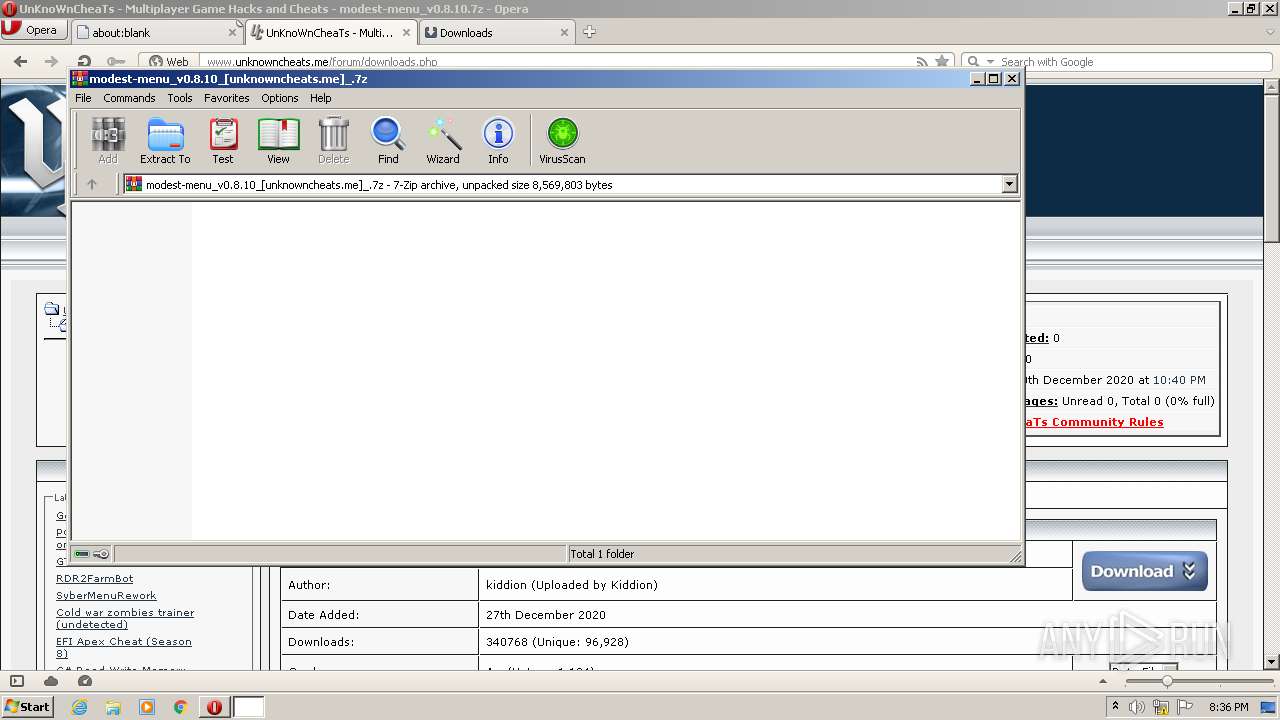The width and height of the screenshot is (1280, 720).
Task: Click the blue Download button
Action: tap(1144, 571)
